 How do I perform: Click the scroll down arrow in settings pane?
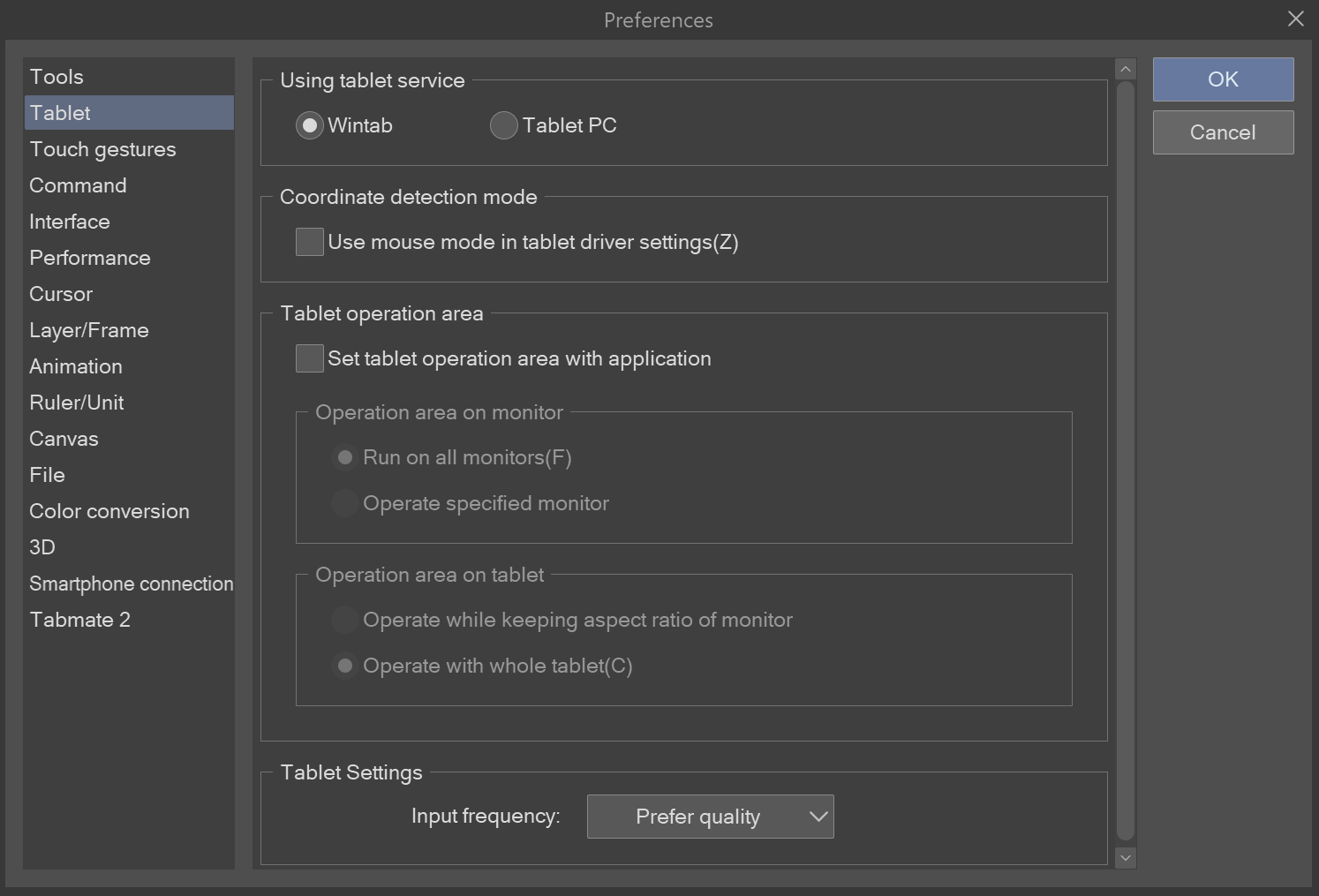tap(1126, 857)
